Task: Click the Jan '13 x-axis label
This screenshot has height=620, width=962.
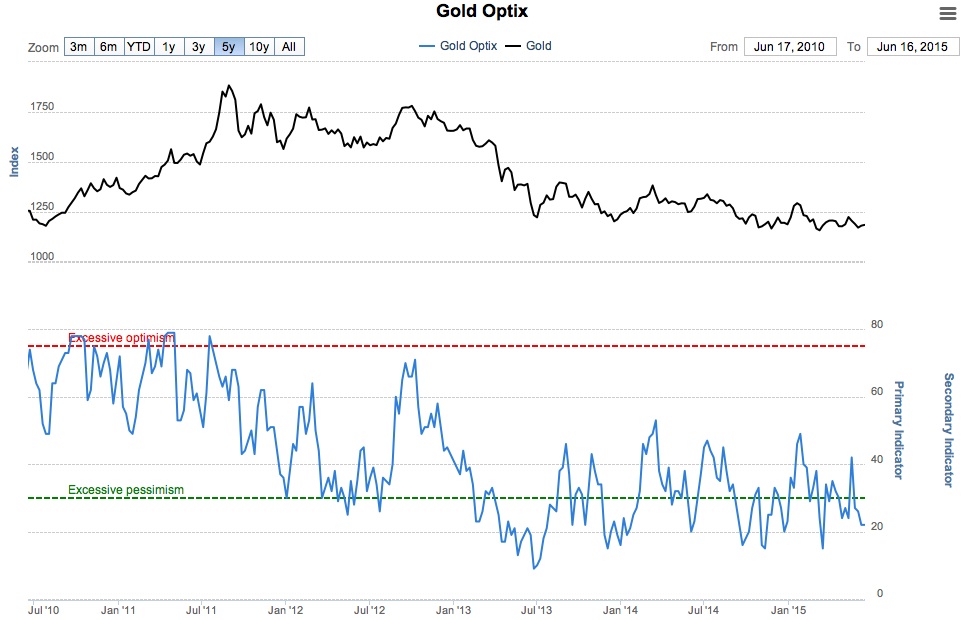Action: pos(455,608)
